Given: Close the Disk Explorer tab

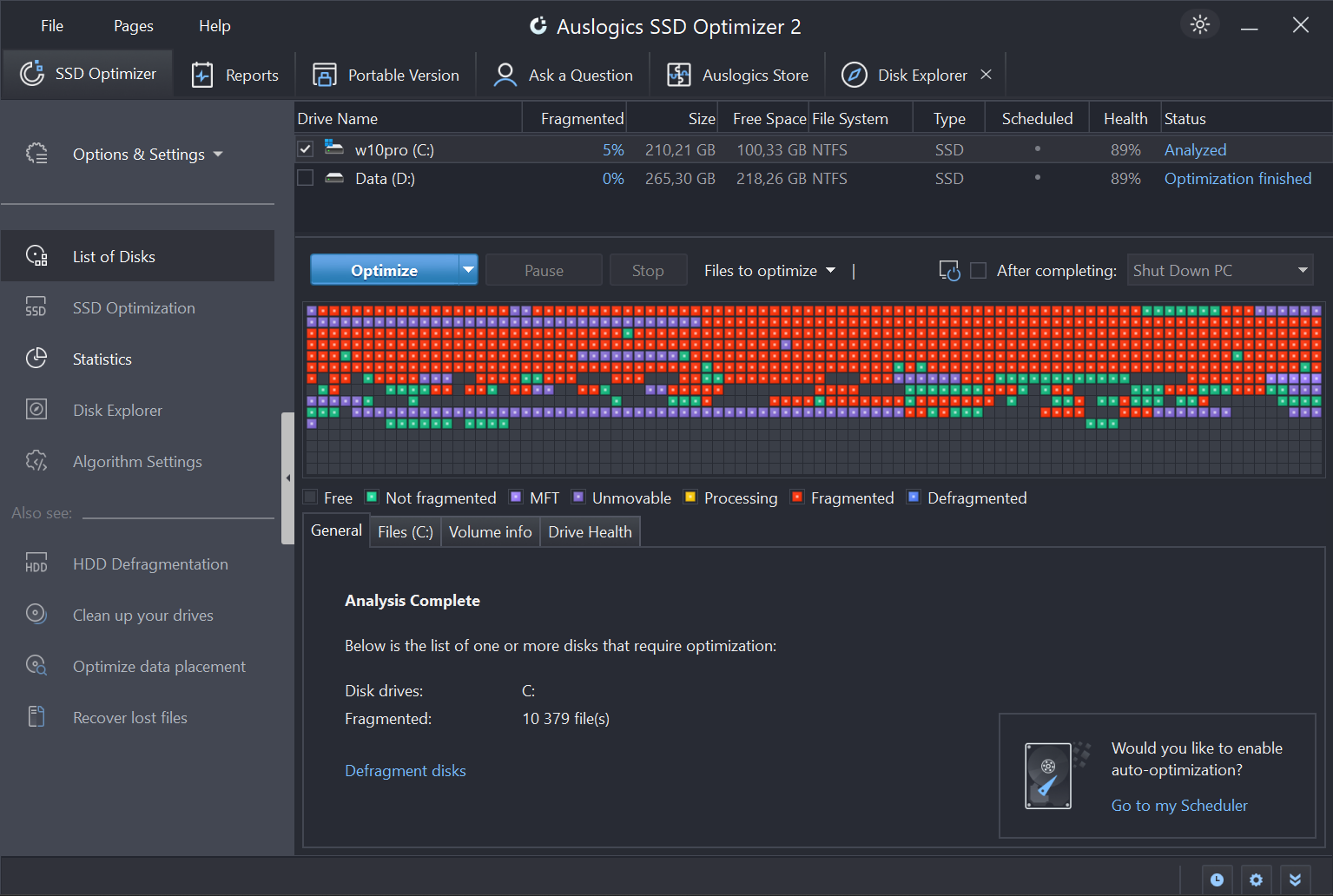Looking at the screenshot, I should (x=986, y=75).
